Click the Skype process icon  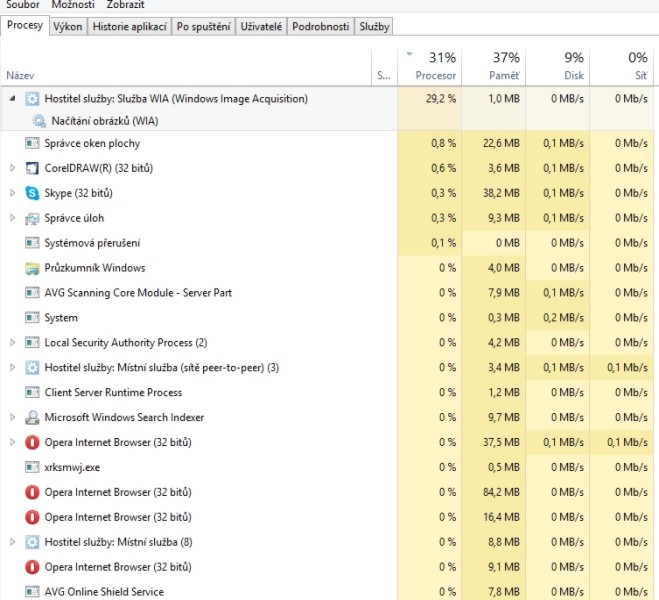[x=32, y=193]
